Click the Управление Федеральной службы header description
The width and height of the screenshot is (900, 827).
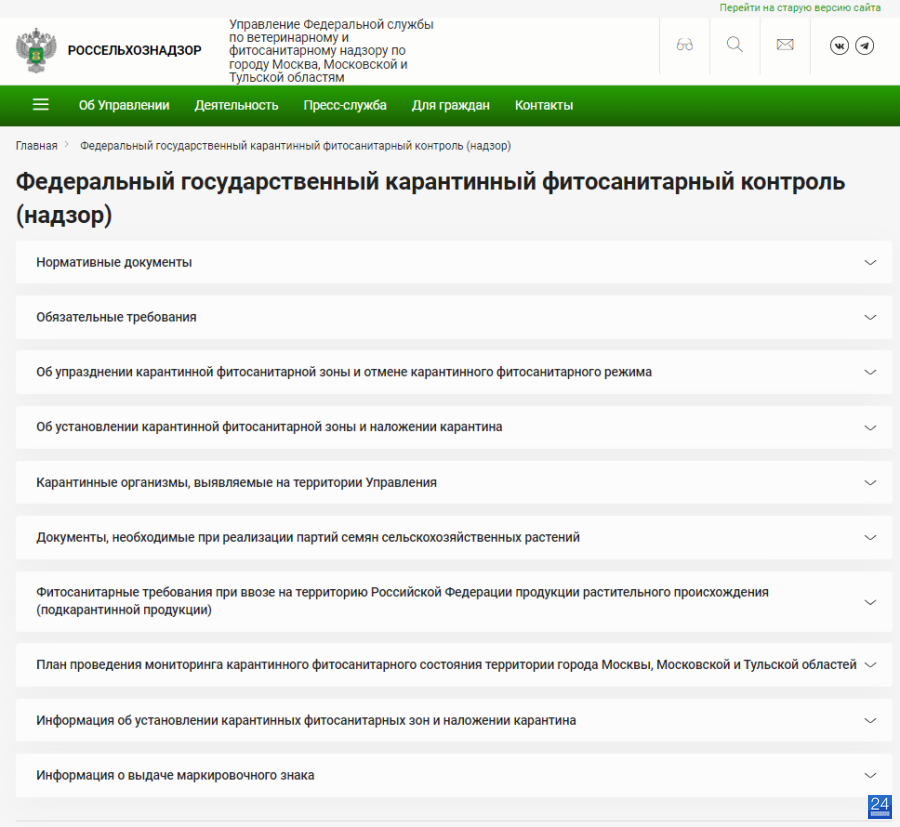click(331, 51)
